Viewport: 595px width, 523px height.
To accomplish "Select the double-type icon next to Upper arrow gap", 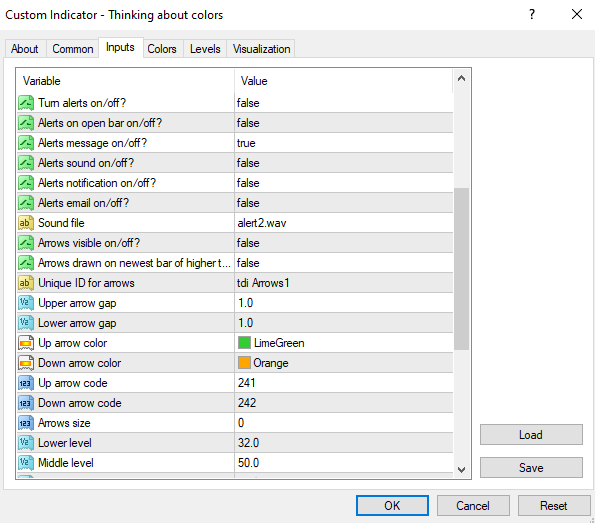I will pos(26,303).
